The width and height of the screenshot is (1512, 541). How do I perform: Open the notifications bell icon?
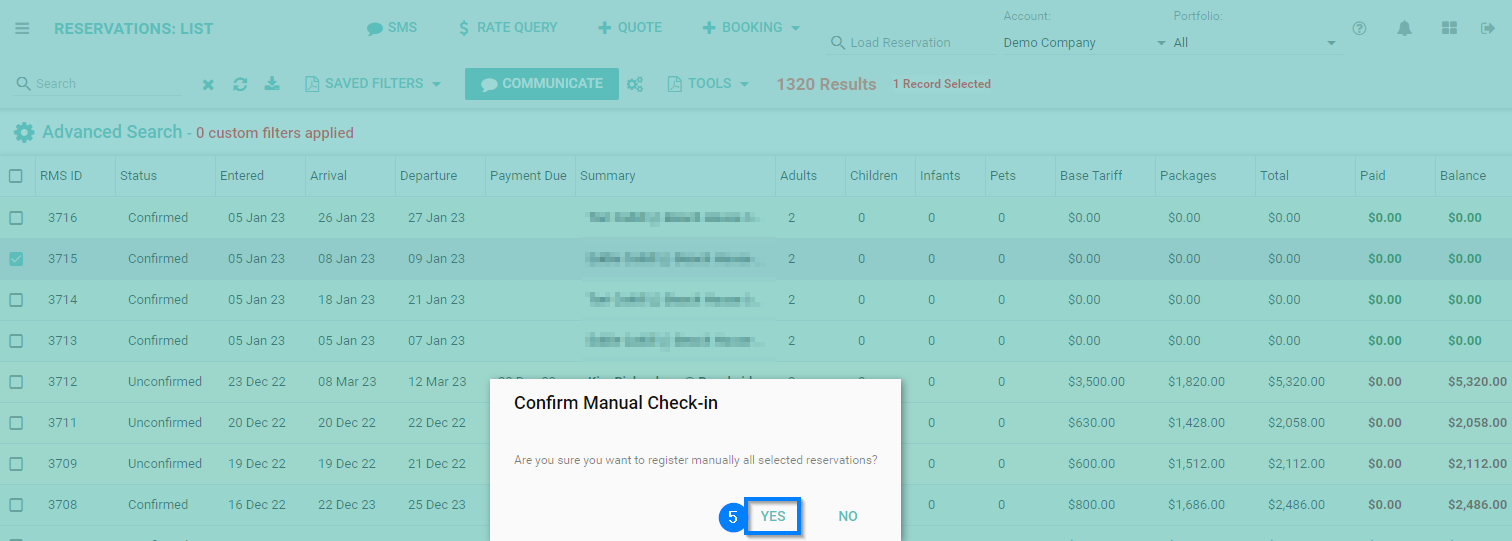click(1404, 28)
